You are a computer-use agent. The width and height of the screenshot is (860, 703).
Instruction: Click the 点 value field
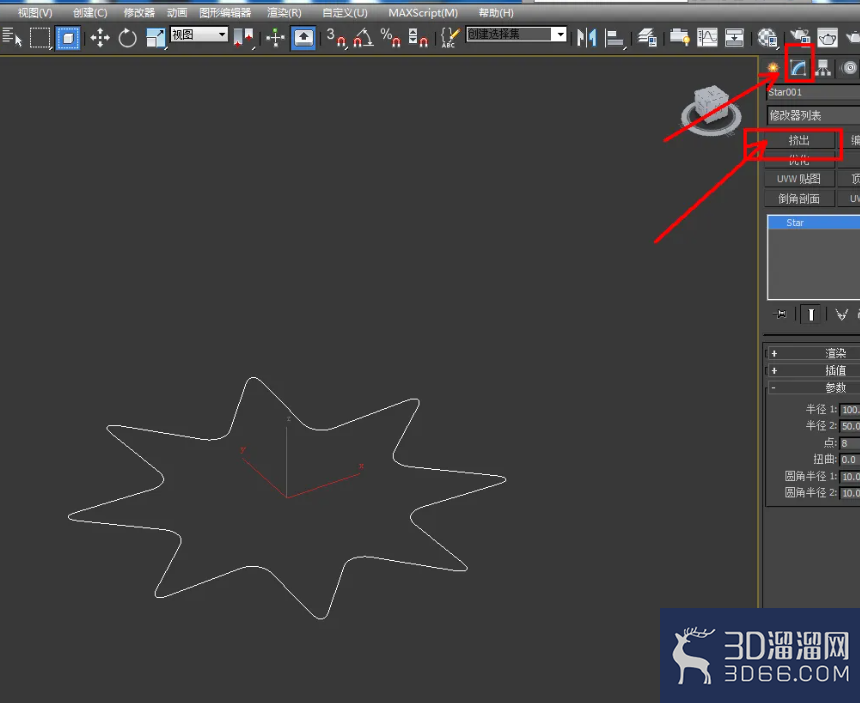point(850,443)
